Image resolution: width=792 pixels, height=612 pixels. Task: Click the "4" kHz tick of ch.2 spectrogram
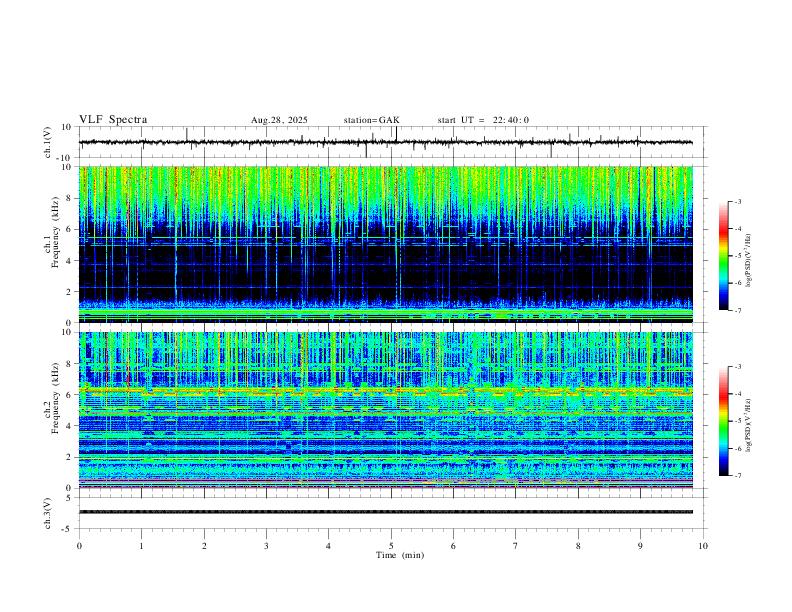pyautogui.click(x=70, y=426)
